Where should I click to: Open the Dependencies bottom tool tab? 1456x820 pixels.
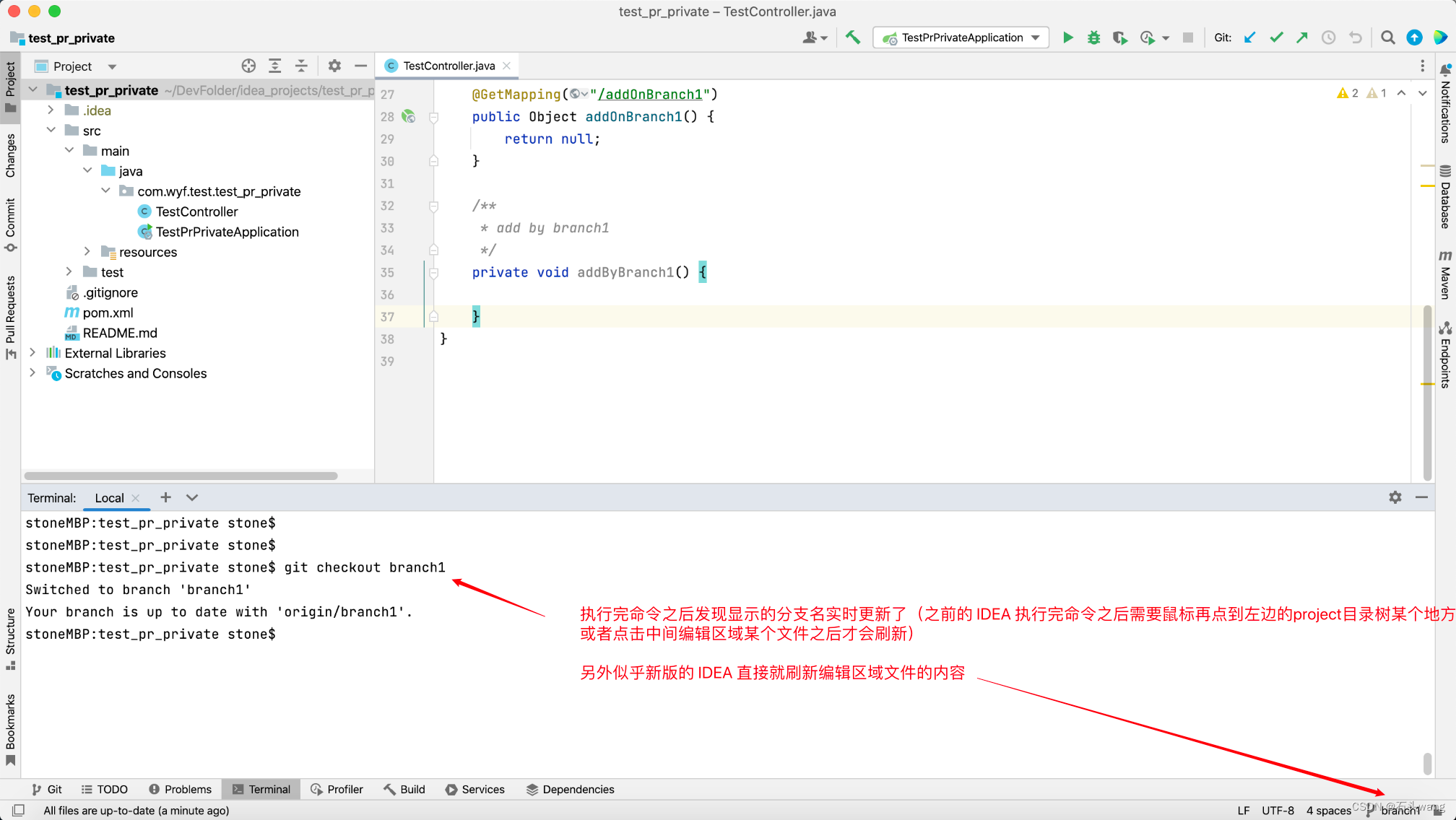click(x=571, y=789)
